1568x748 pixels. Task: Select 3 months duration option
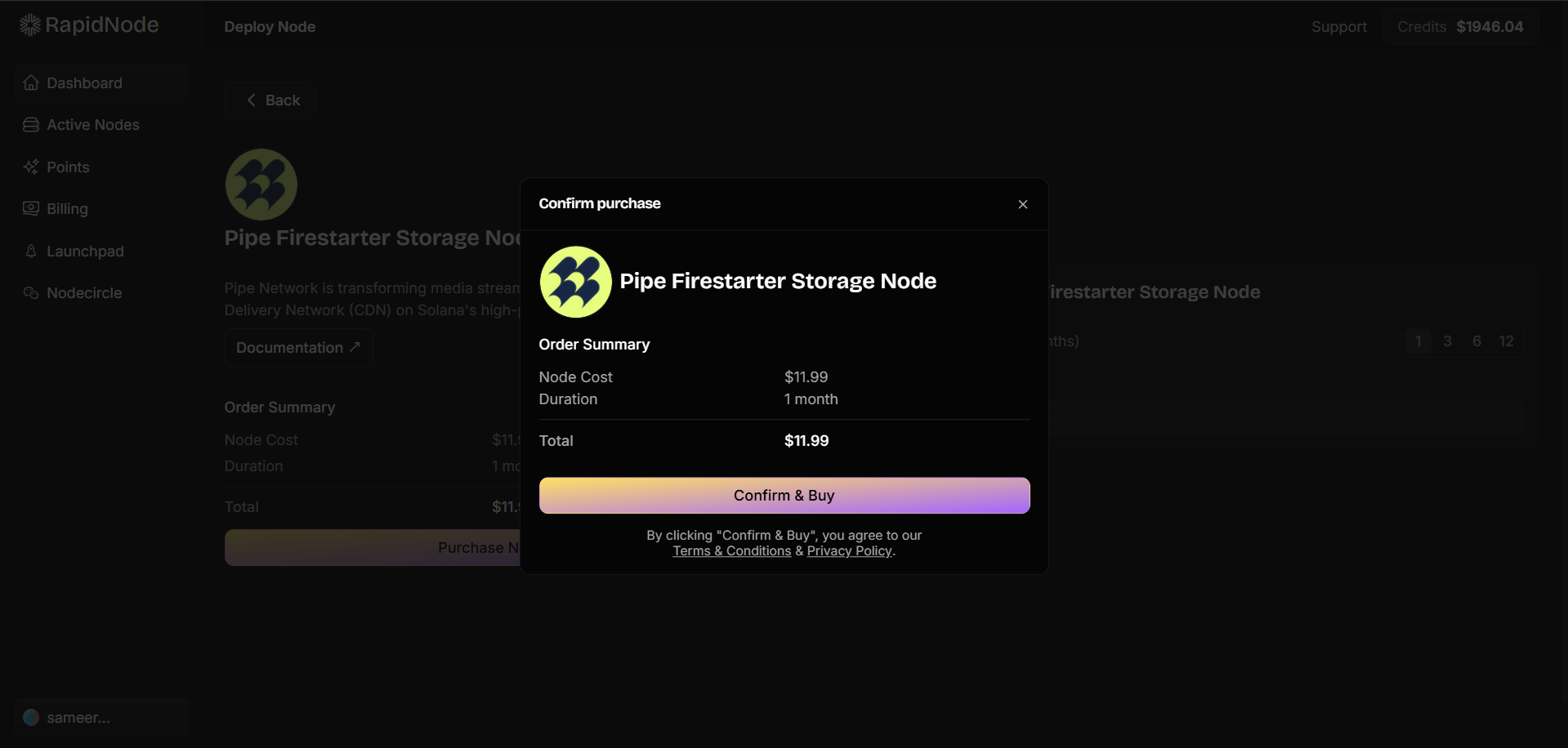point(1447,341)
